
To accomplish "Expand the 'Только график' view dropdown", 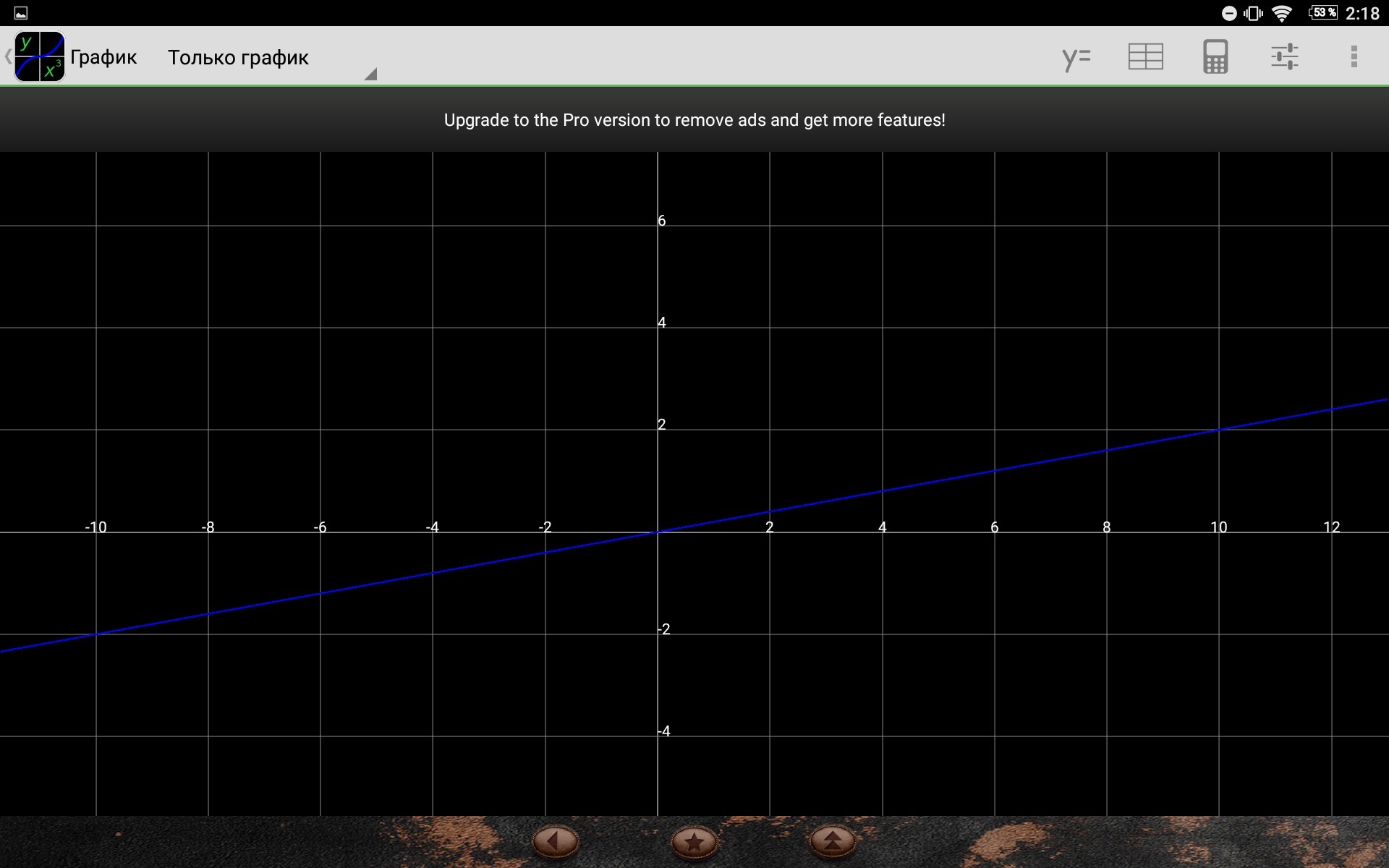I will (239, 57).
